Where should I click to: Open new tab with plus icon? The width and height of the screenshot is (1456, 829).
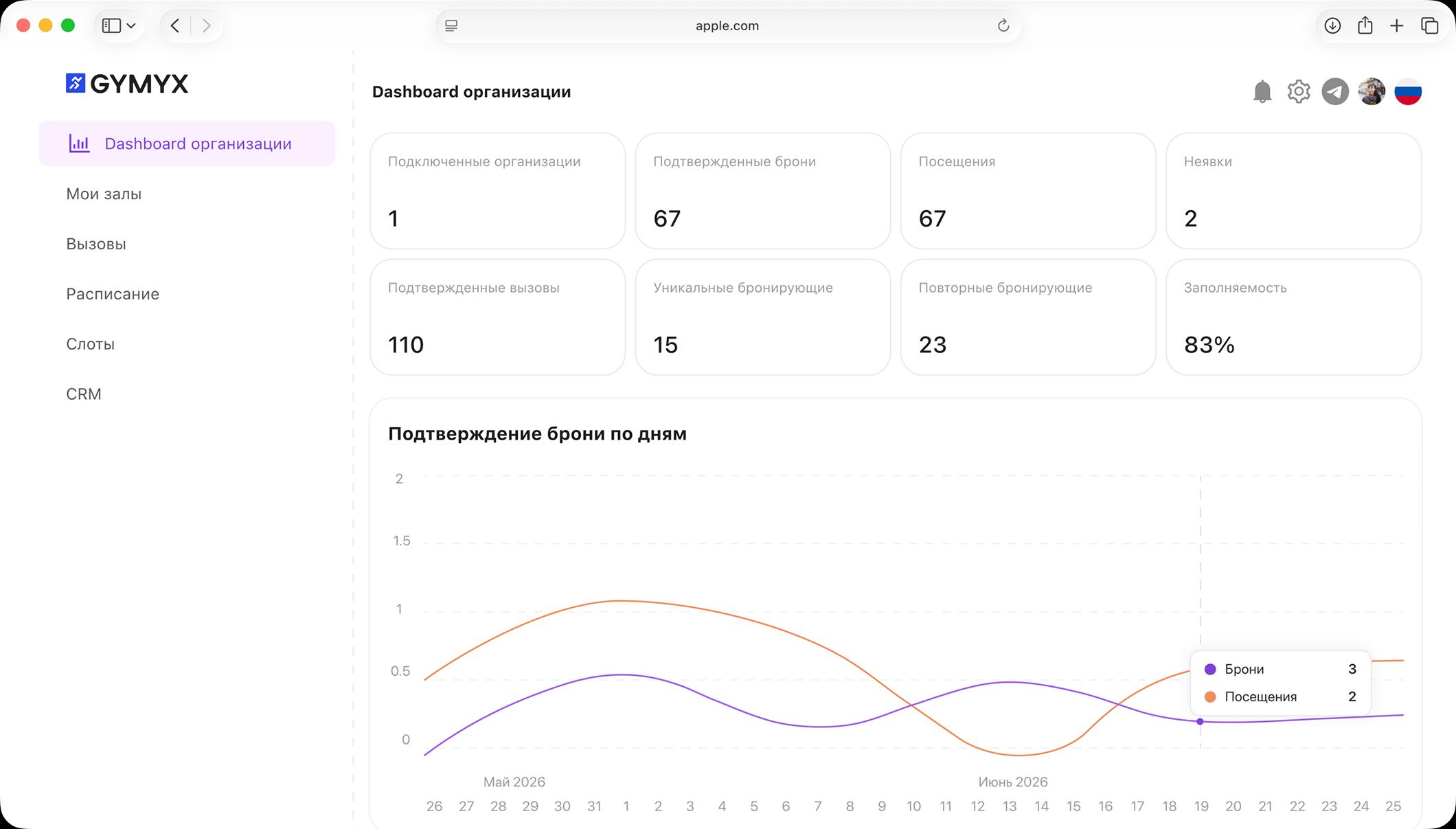pyautogui.click(x=1396, y=25)
